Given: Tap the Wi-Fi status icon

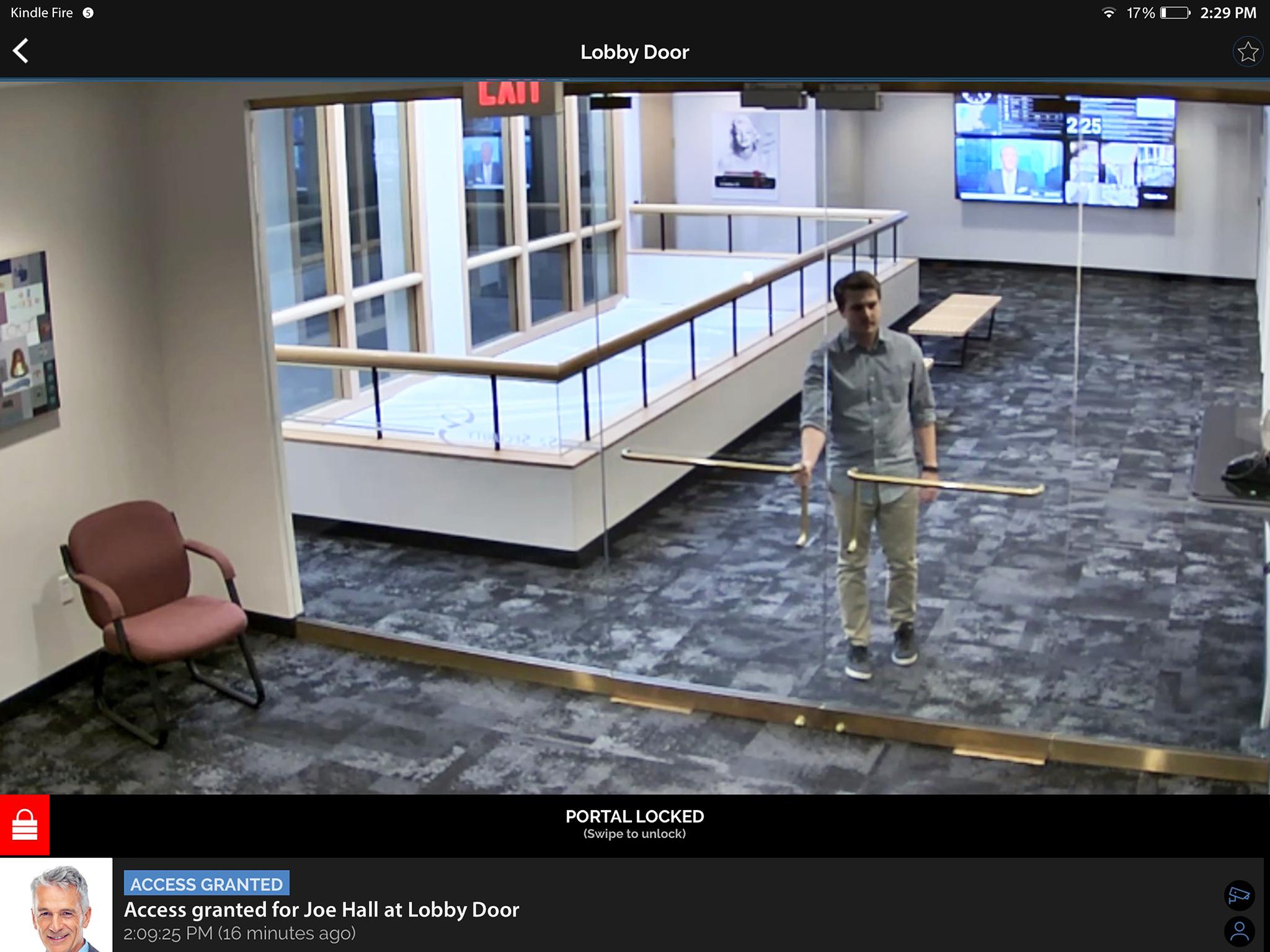Looking at the screenshot, I should pyautogui.click(x=1109, y=13).
